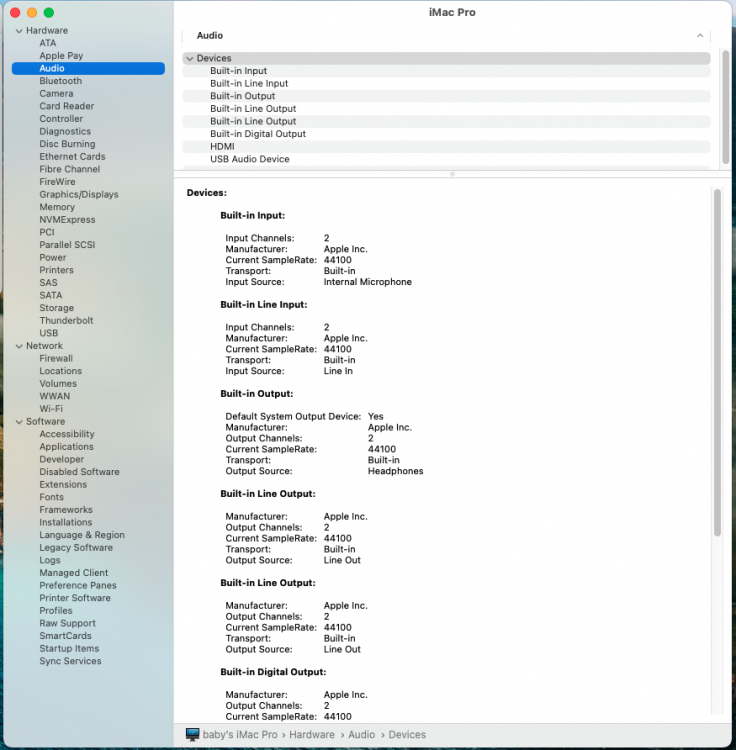Open NVMExpress section
736x750 pixels.
(67, 220)
